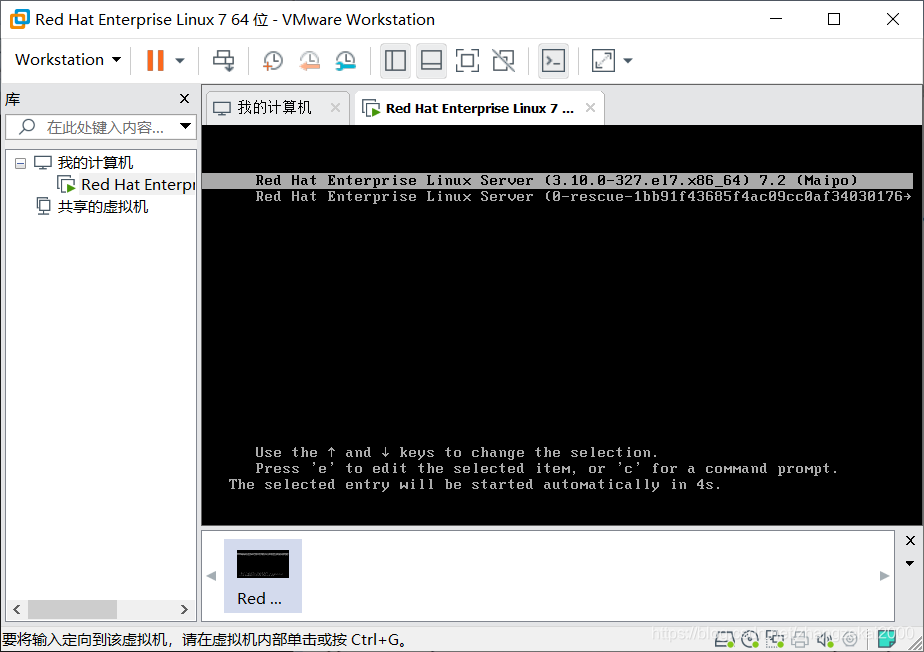The height and width of the screenshot is (652, 924).
Task: Toggle the console view icon
Action: point(553,60)
